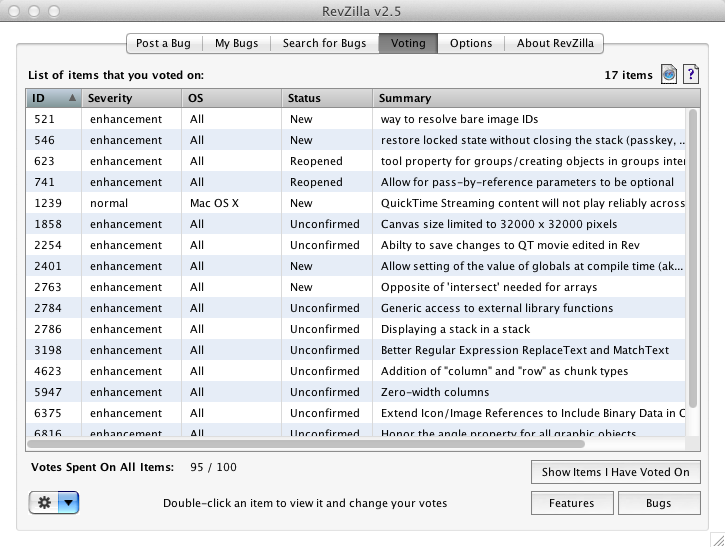The image size is (725, 547).
Task: Sort the list by ID column header
Action: point(53,98)
